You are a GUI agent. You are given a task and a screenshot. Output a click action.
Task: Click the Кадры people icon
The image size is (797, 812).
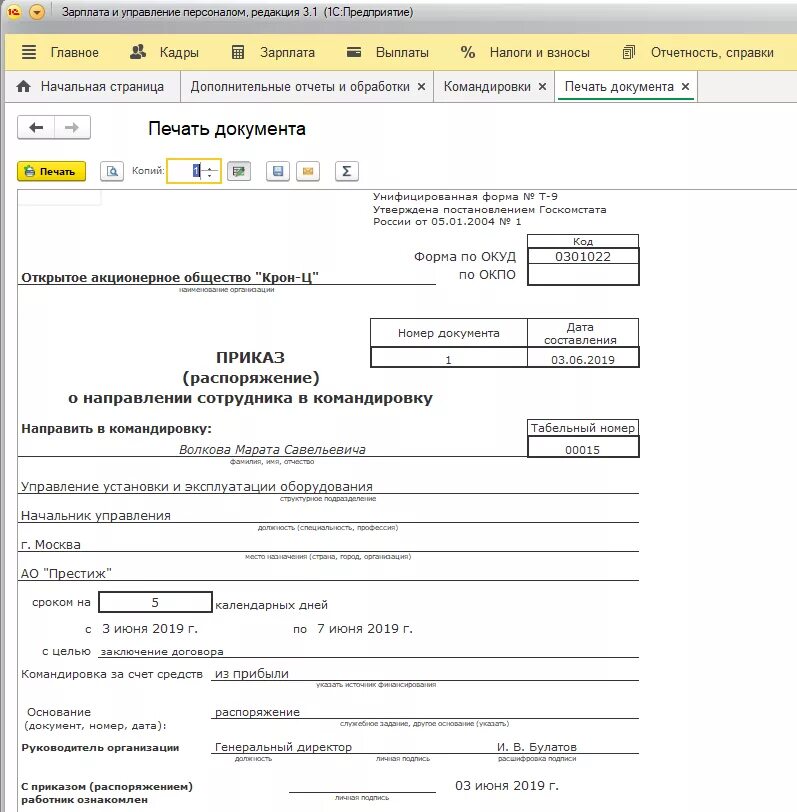click(137, 52)
